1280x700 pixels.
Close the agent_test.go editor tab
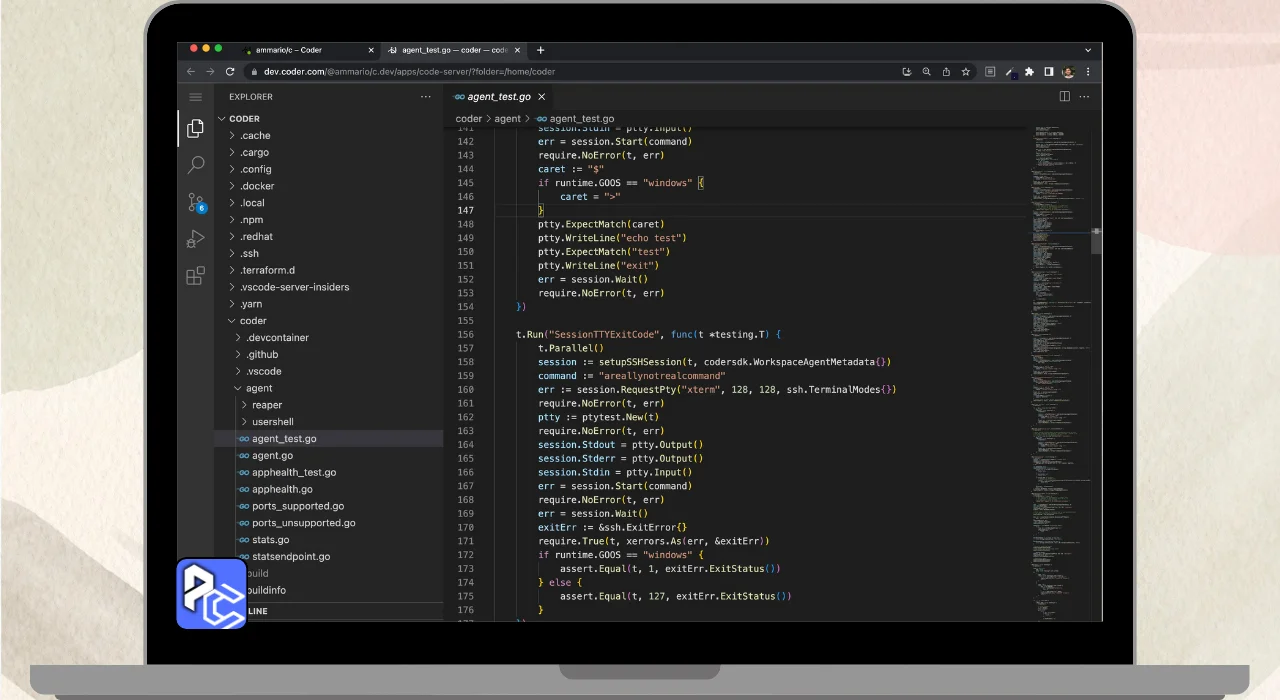pos(542,97)
